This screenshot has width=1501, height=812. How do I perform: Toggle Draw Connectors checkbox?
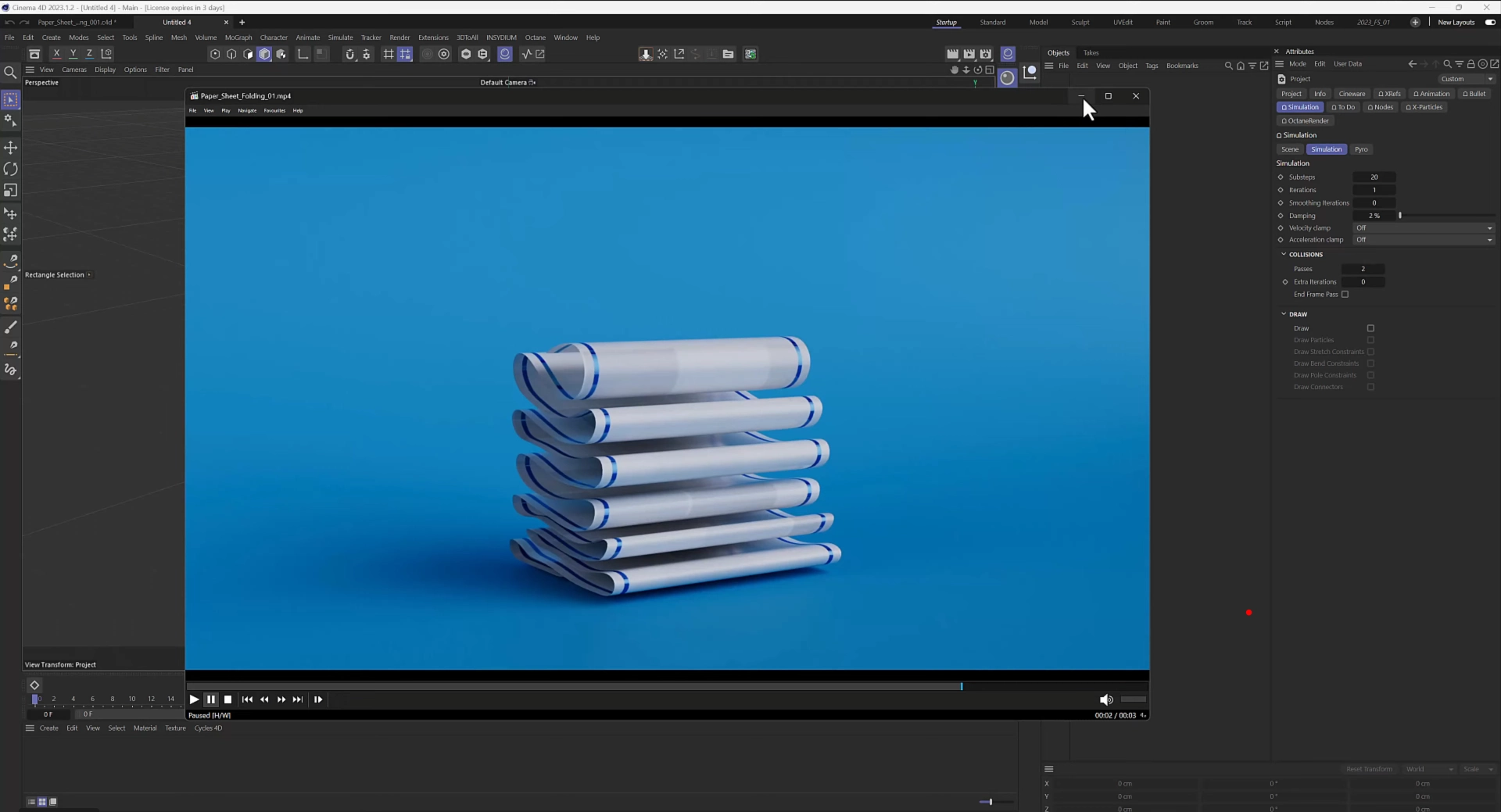[1370, 387]
